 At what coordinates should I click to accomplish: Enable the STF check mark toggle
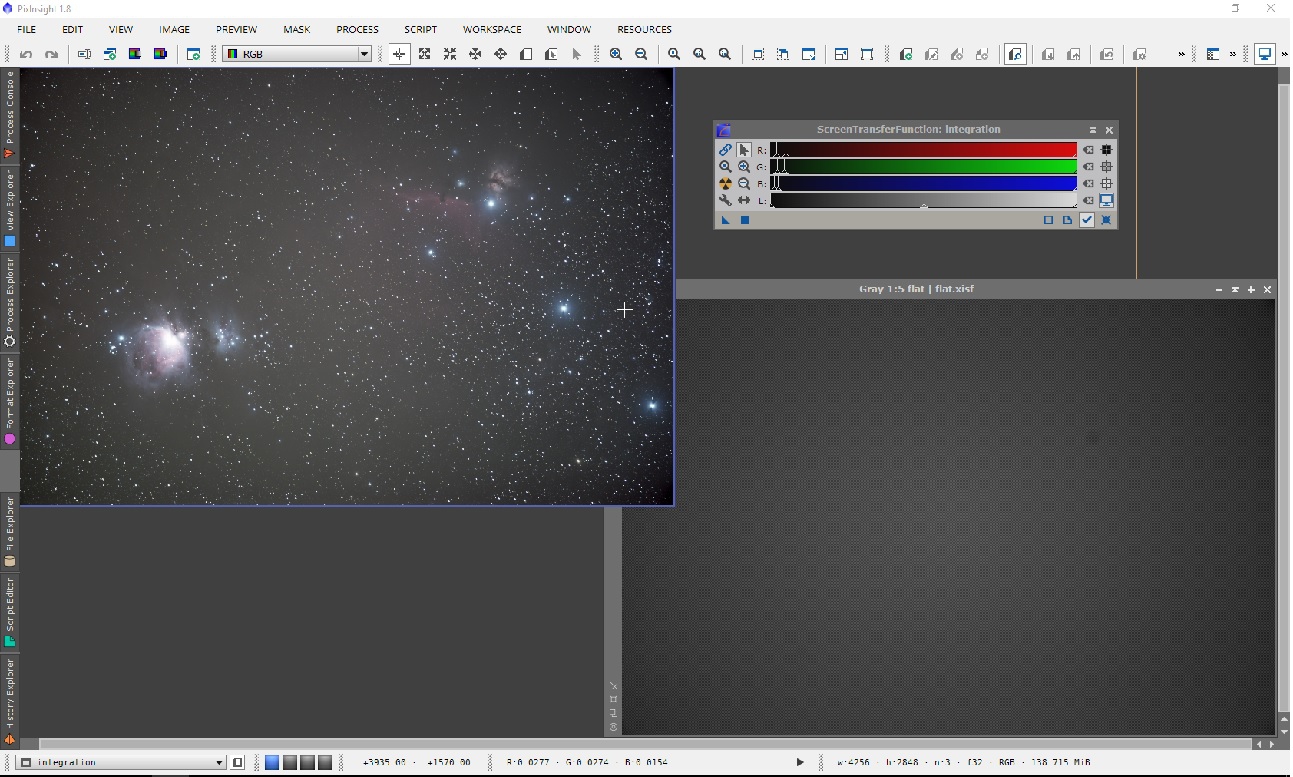pos(1087,220)
